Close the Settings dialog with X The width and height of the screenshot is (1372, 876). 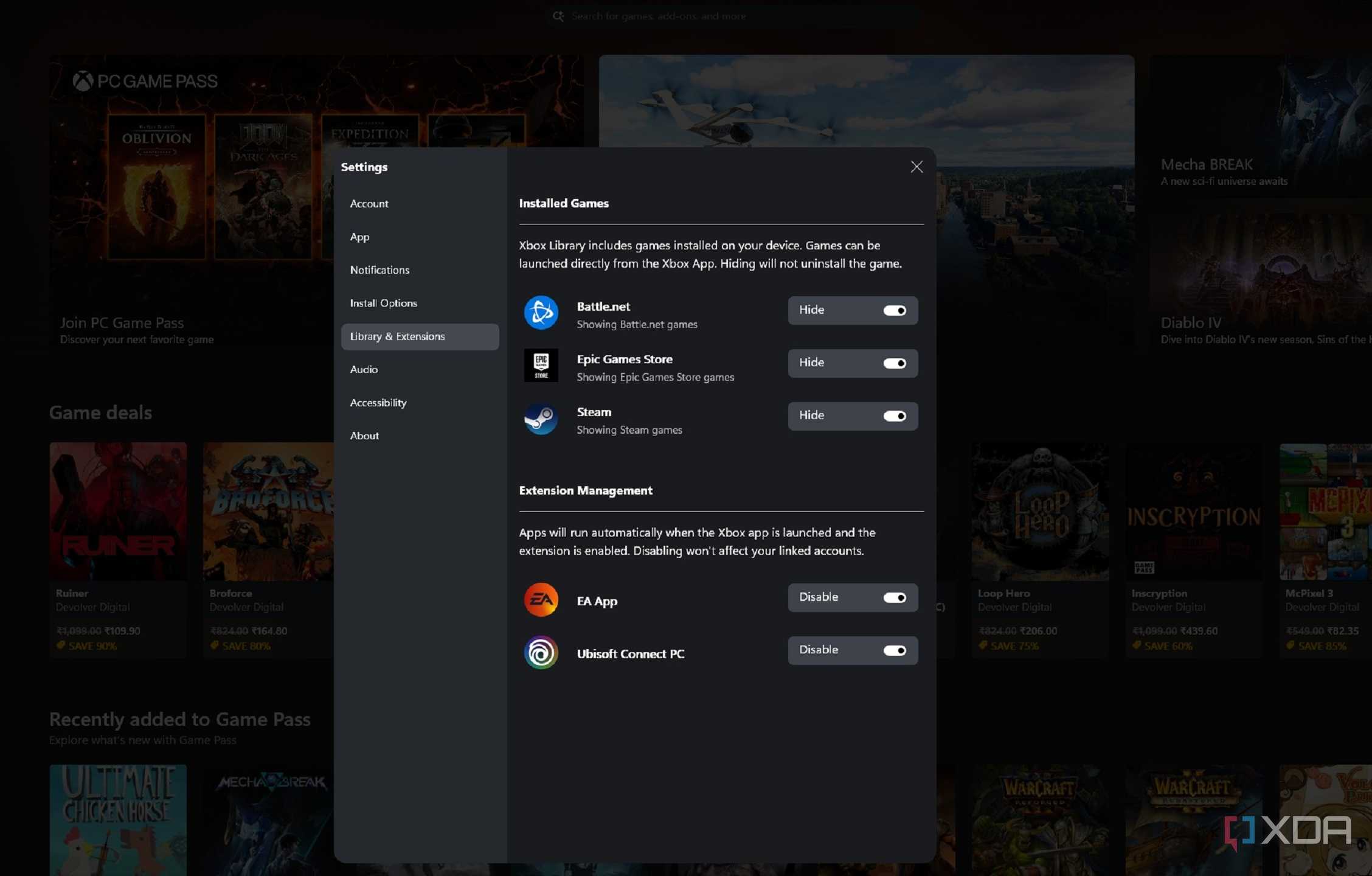pos(916,167)
